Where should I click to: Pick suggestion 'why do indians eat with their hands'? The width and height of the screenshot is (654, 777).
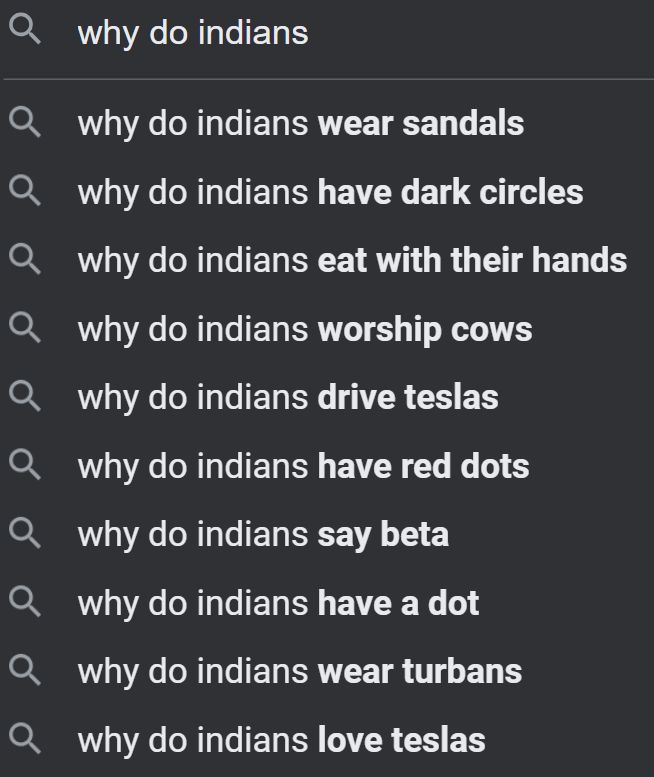[352, 260]
